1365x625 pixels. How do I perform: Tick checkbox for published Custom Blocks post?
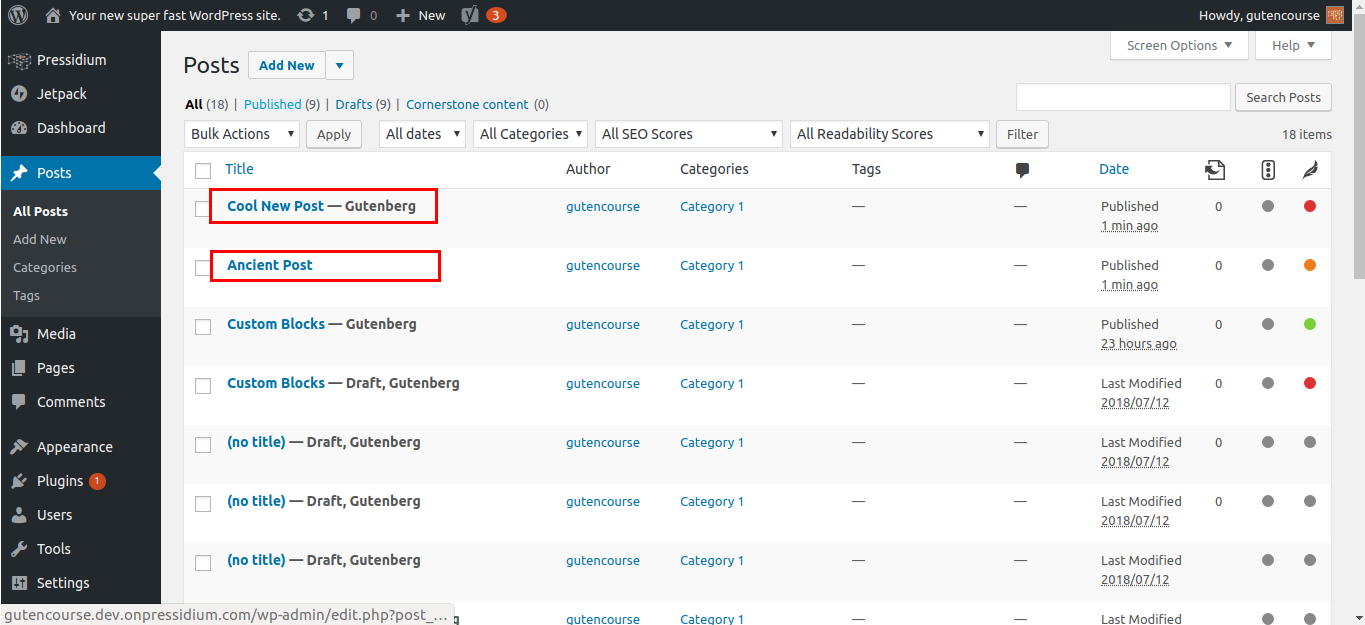[x=203, y=327]
